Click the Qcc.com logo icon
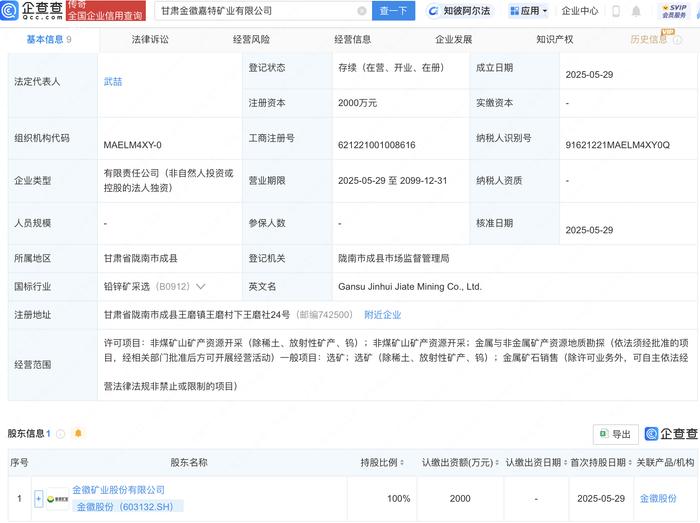700x523 pixels. click(x=10, y=10)
